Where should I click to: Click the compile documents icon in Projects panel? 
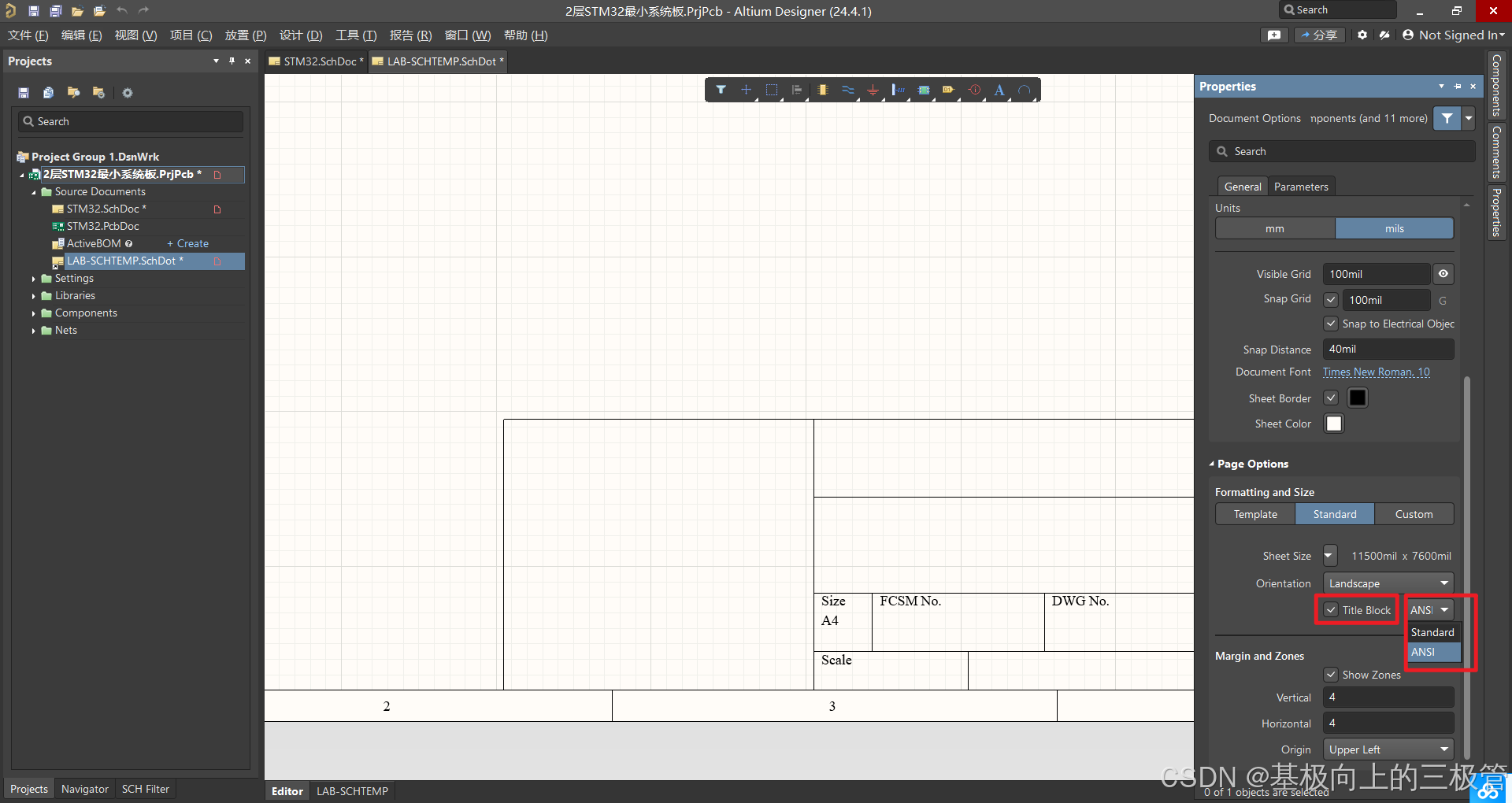[x=48, y=93]
